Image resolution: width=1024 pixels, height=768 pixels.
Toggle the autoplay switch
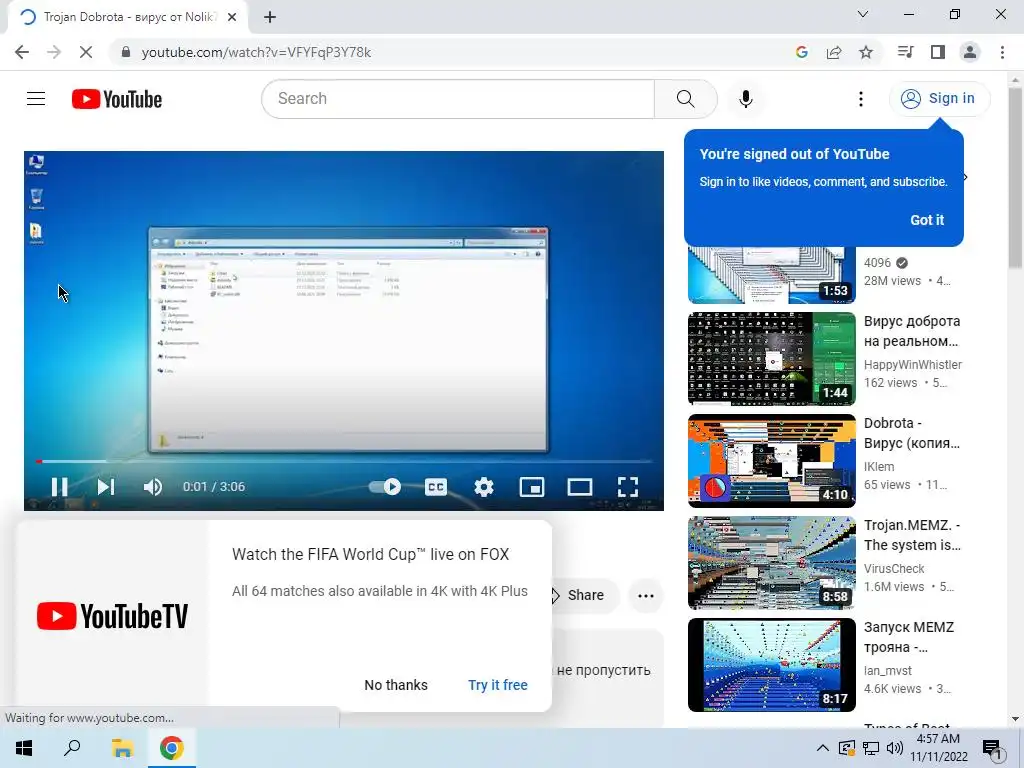385,487
